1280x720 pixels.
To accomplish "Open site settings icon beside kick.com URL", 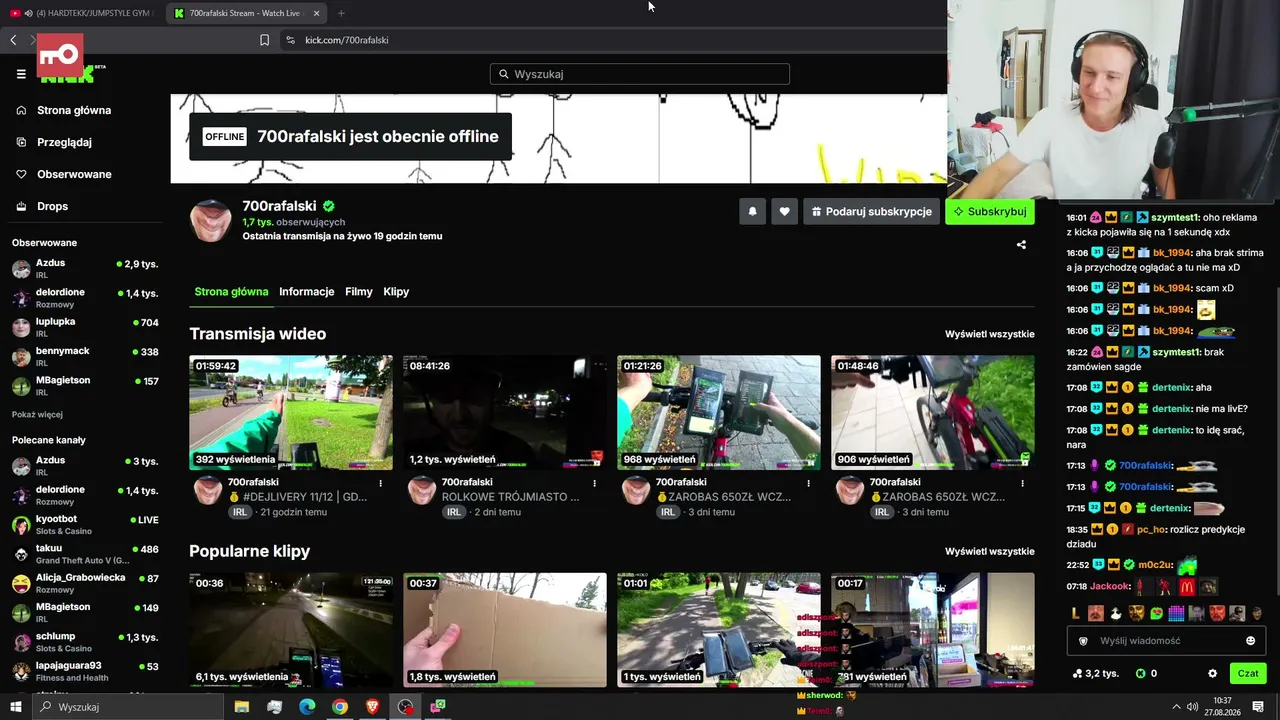I will 290,40.
